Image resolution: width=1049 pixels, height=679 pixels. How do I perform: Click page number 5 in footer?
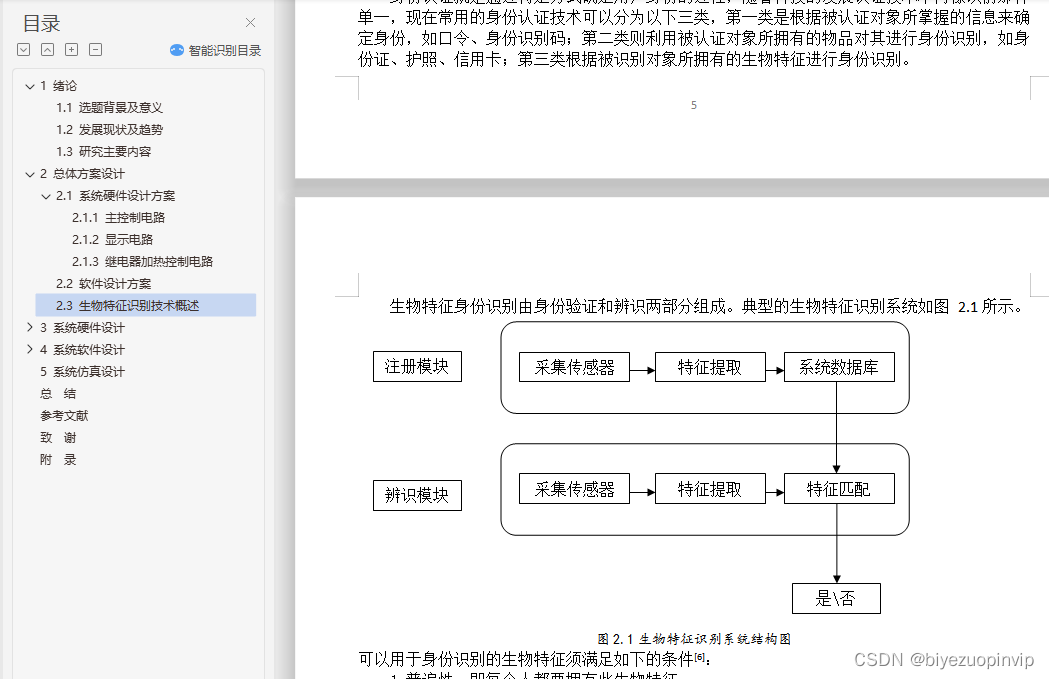tap(694, 105)
